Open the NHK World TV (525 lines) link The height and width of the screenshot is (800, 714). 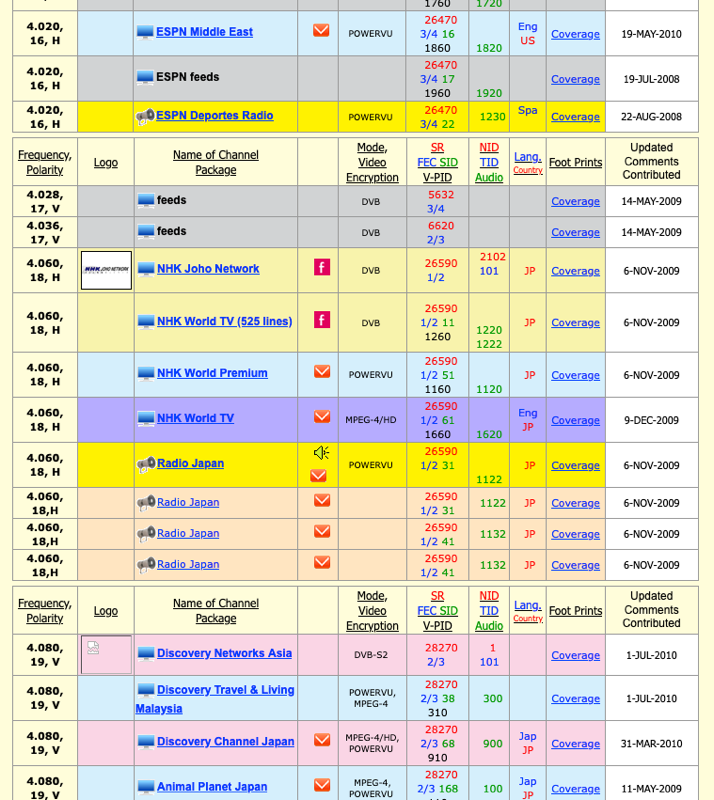coord(225,321)
